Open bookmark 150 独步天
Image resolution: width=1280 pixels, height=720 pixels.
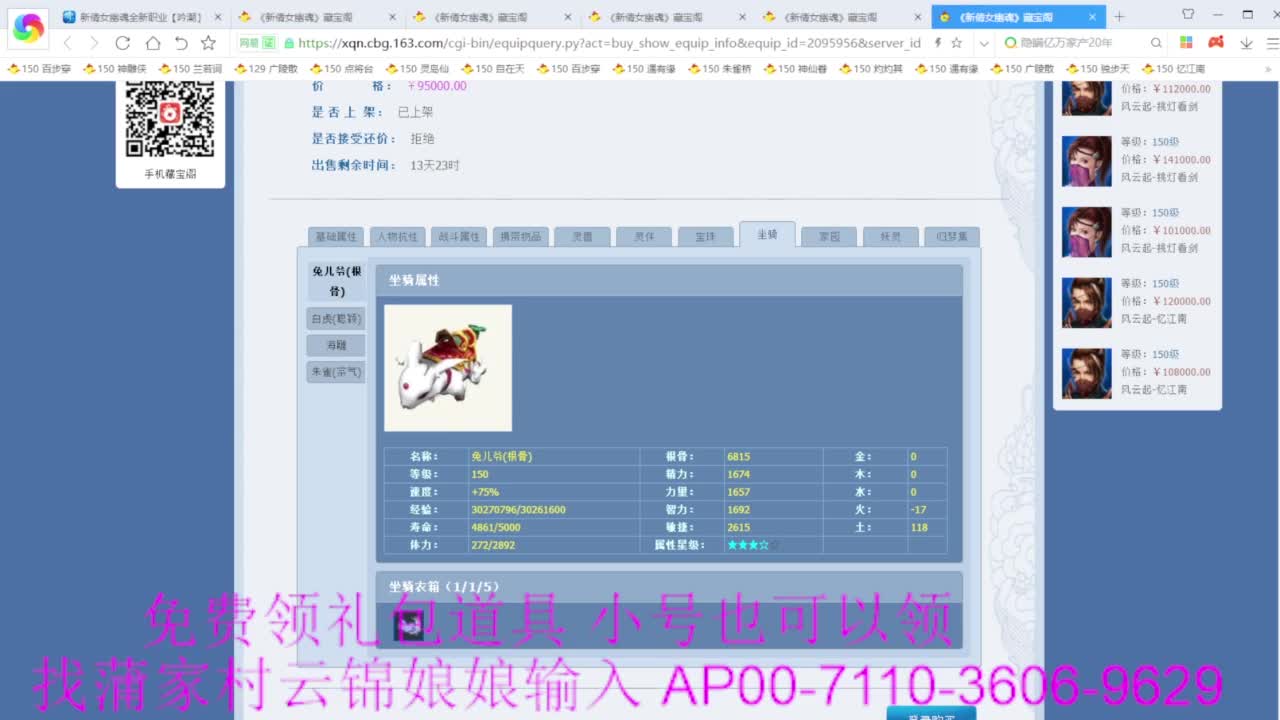click(x=1097, y=69)
